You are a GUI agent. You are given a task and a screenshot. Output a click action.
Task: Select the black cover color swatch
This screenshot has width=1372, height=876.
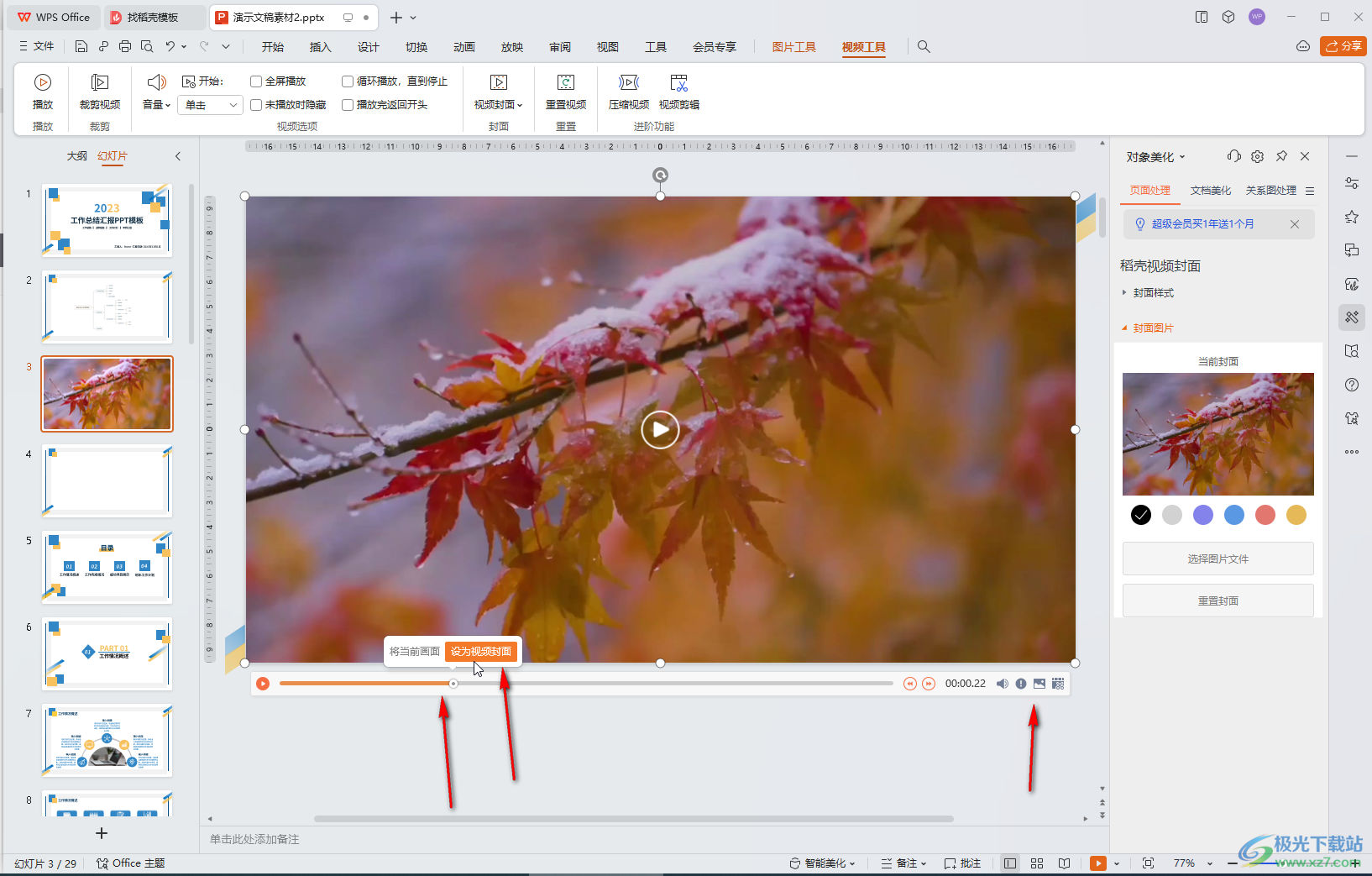pos(1140,515)
